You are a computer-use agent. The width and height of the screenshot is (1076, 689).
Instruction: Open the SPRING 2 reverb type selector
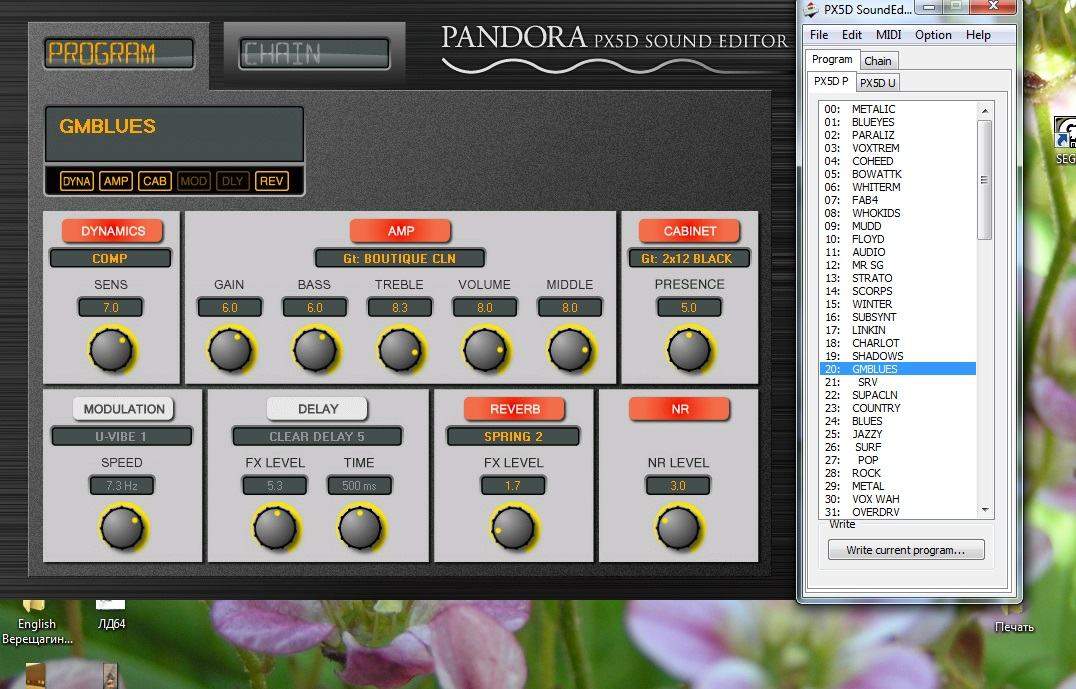click(513, 436)
